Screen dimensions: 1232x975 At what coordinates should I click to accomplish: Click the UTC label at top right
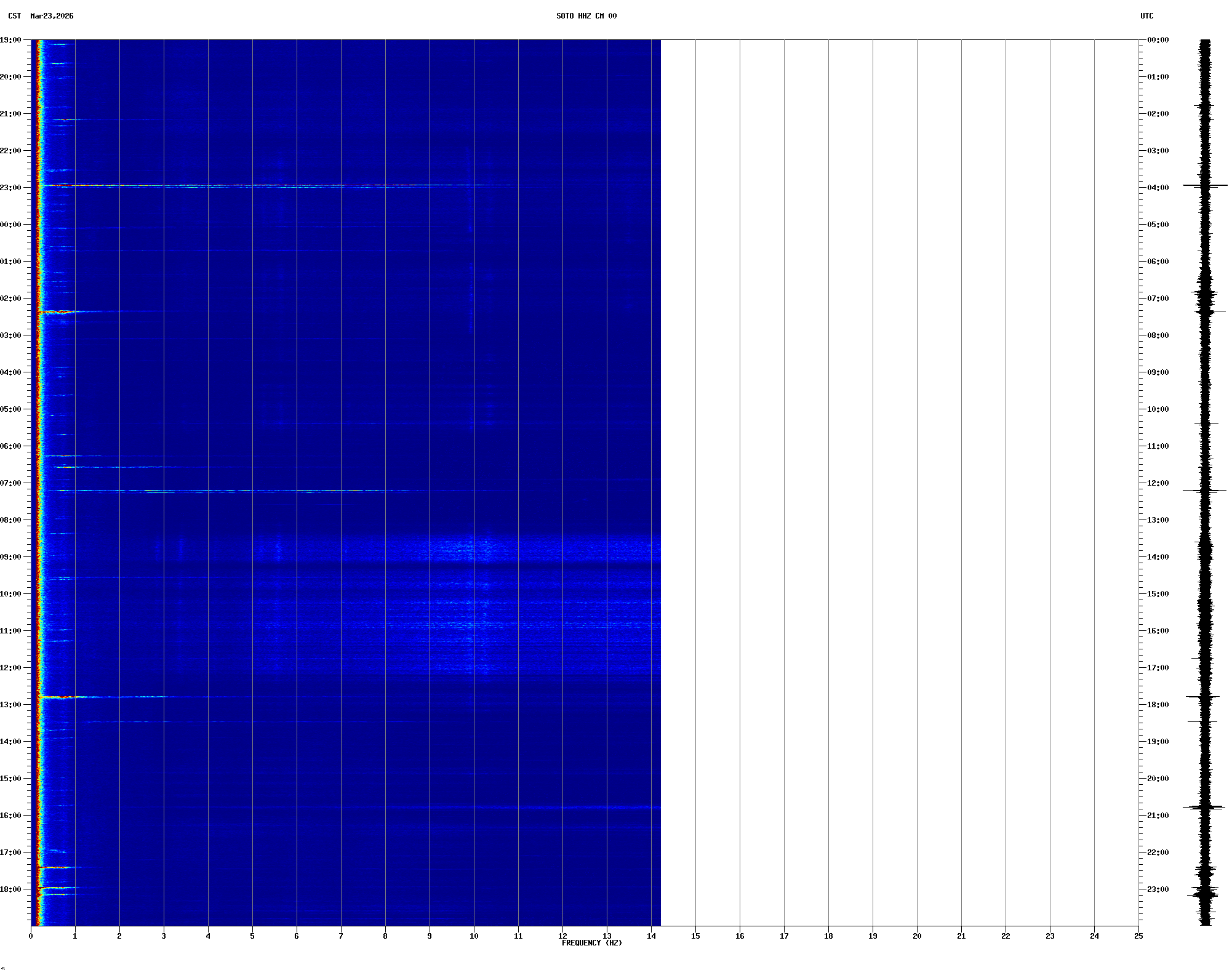pyautogui.click(x=1146, y=16)
